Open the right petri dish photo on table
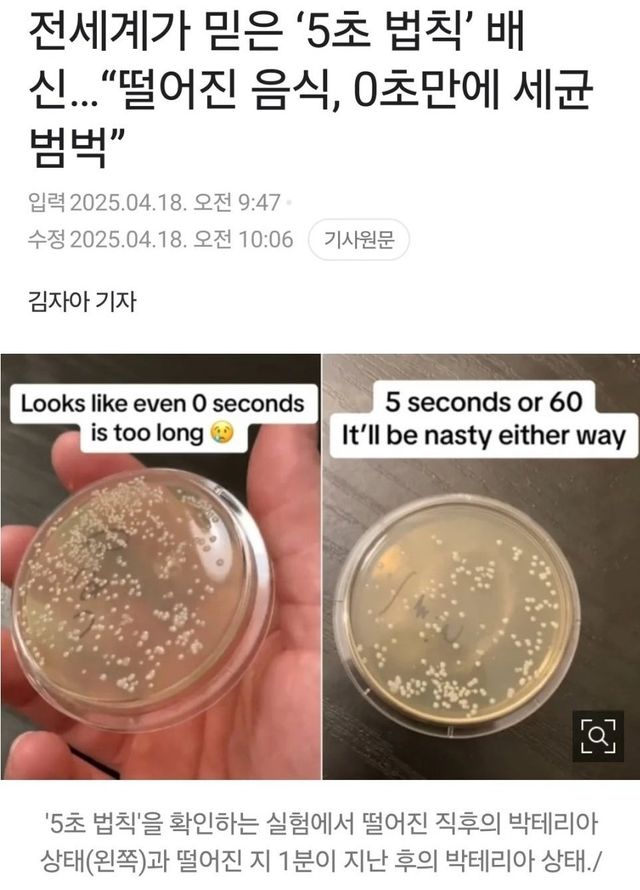 [x=481, y=566]
